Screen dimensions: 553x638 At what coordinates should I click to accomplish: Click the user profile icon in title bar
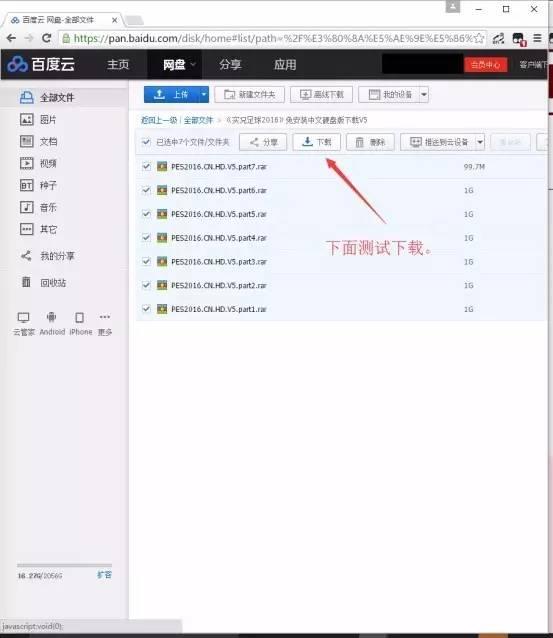(x=453, y=7)
